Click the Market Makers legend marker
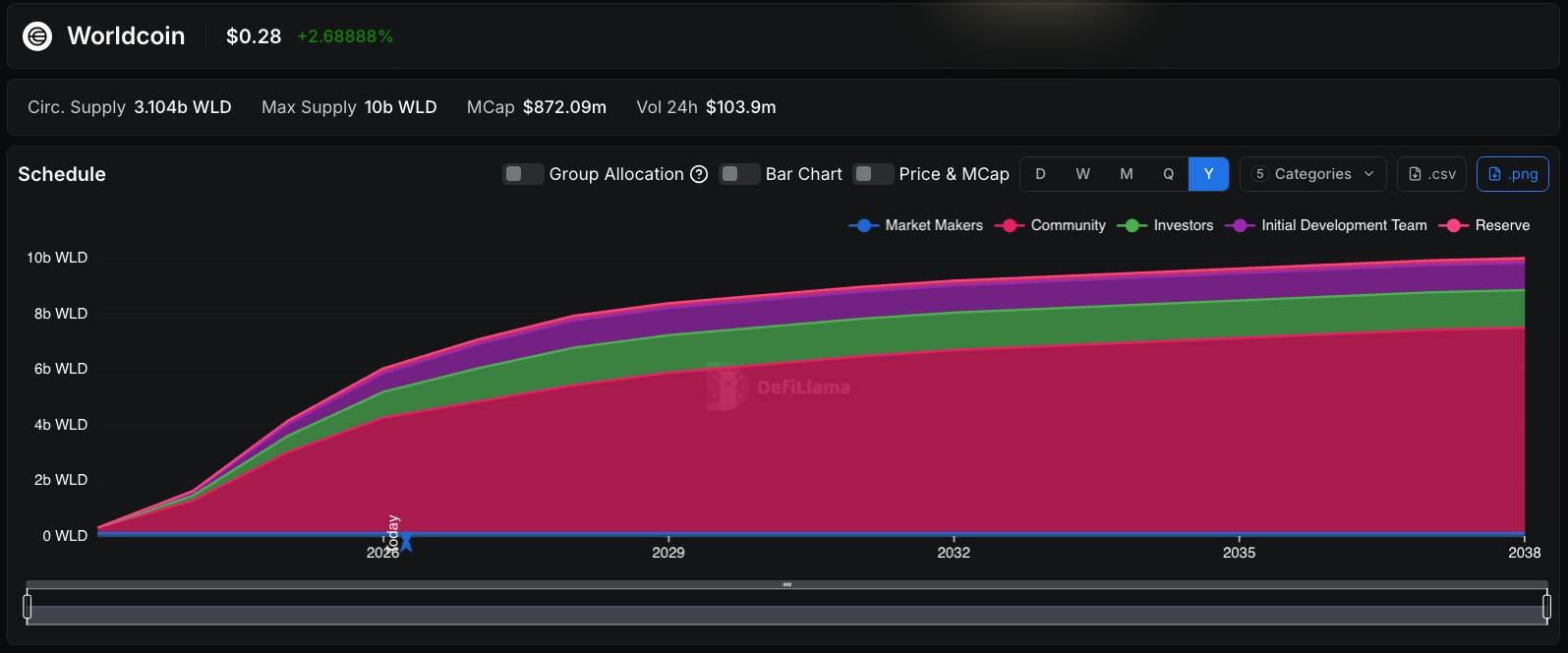Viewport: 1568px width, 653px height. click(x=863, y=225)
